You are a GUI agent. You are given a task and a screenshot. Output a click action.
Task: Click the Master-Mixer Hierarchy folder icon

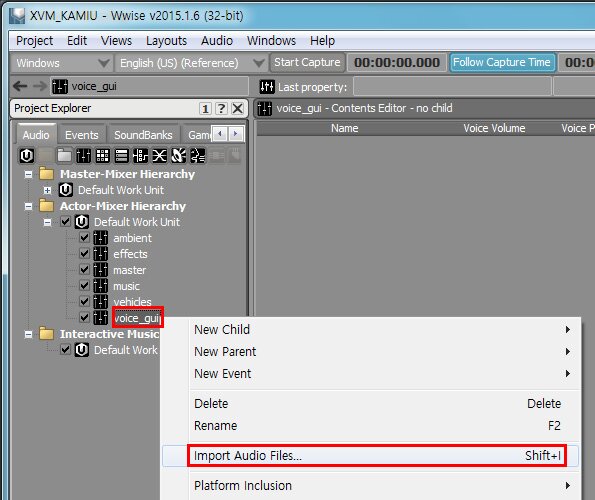pyautogui.click(x=47, y=174)
